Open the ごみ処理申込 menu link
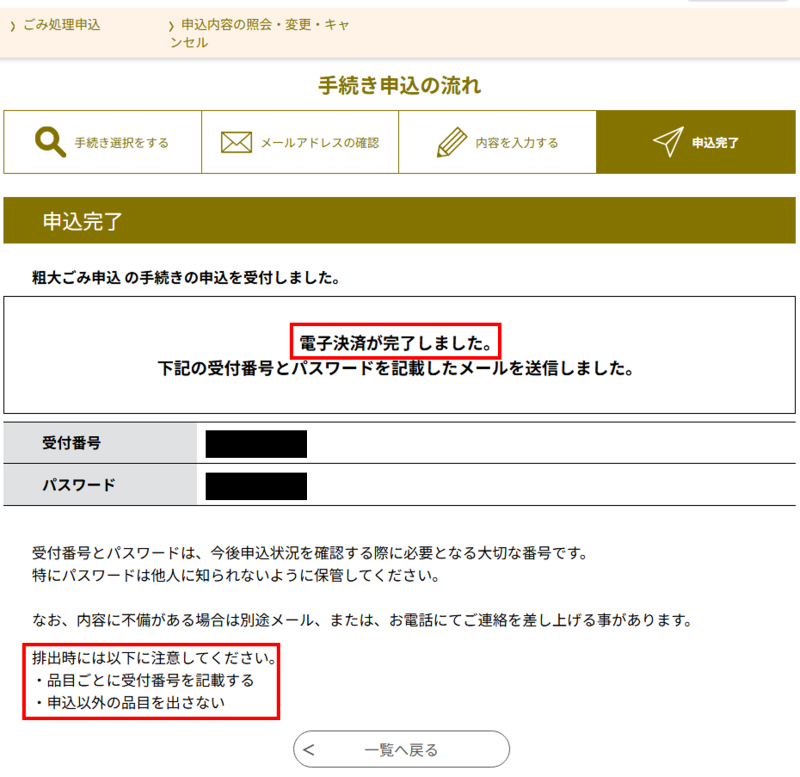Viewport: 800px width, 777px height. point(62,24)
